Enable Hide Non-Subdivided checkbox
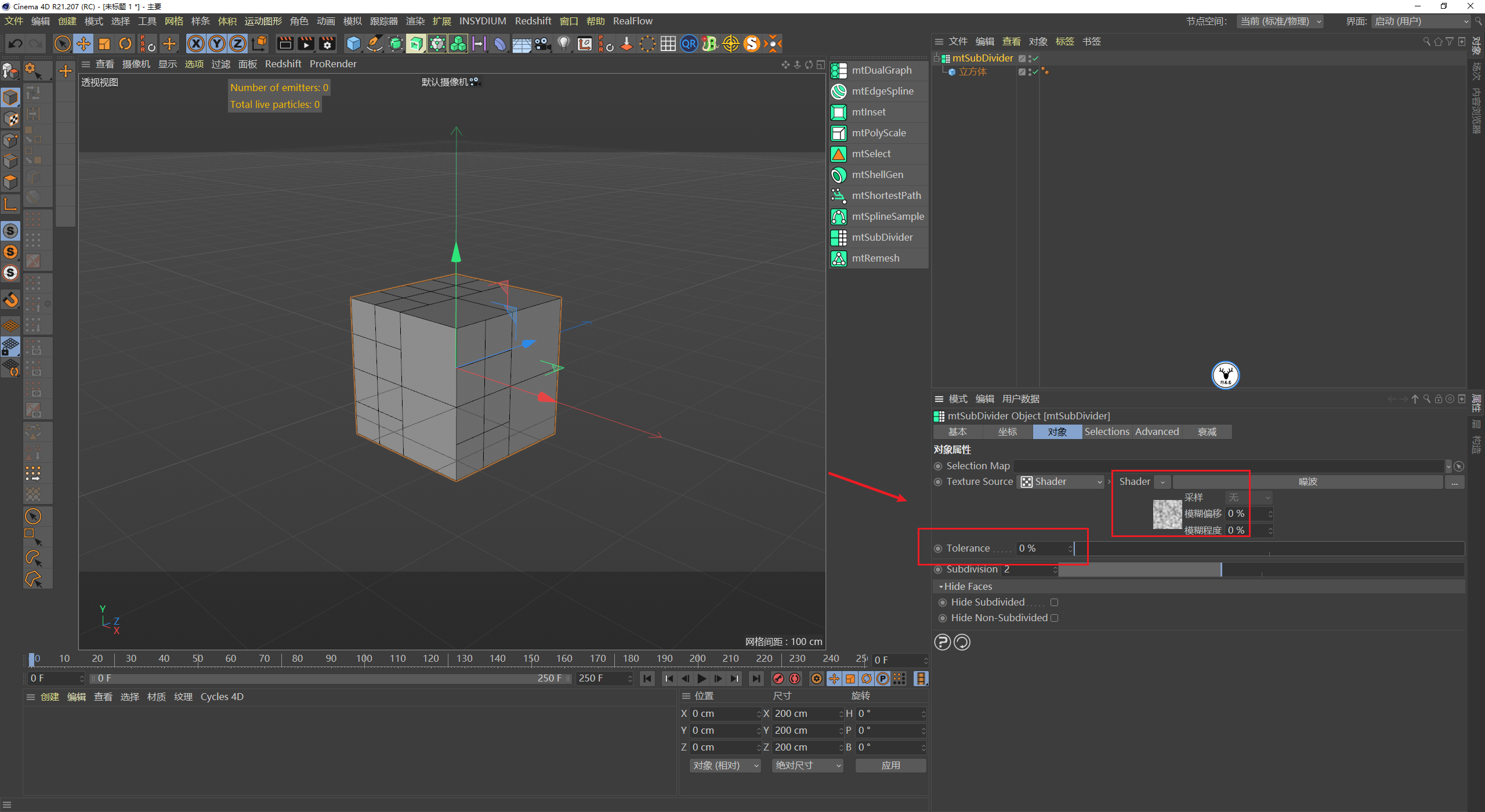Screen dimensions: 1485x812 [x=1054, y=618]
